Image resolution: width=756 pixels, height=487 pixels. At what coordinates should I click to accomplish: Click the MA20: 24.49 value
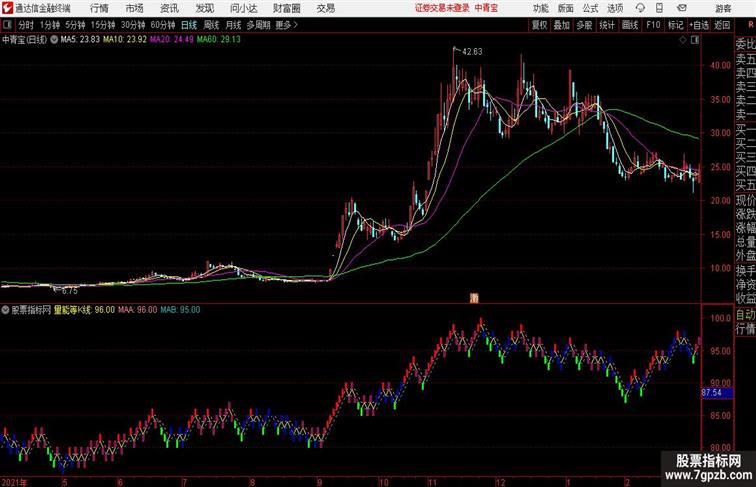pyautogui.click(x=172, y=40)
